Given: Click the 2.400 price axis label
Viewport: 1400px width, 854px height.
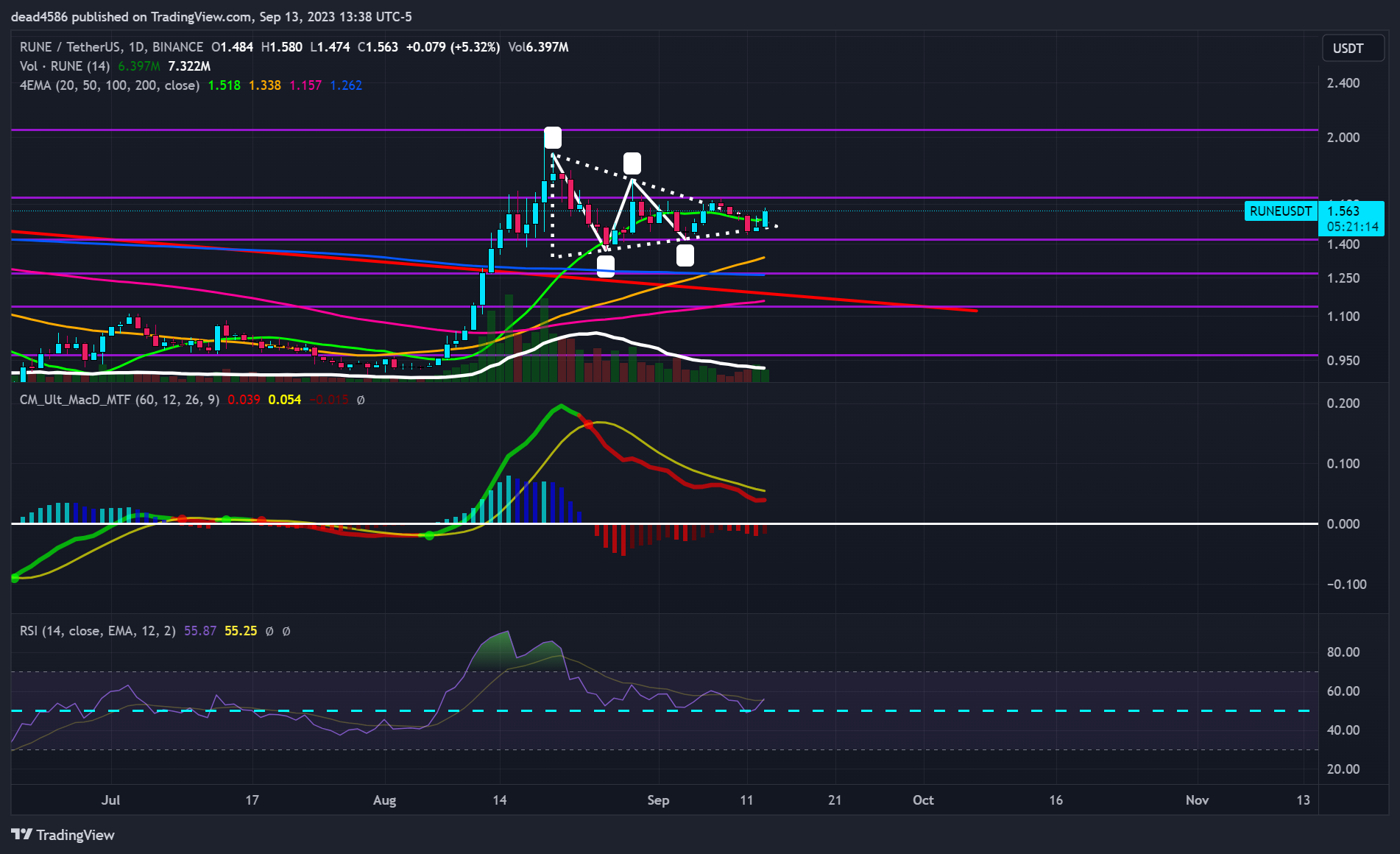Looking at the screenshot, I should (1343, 83).
